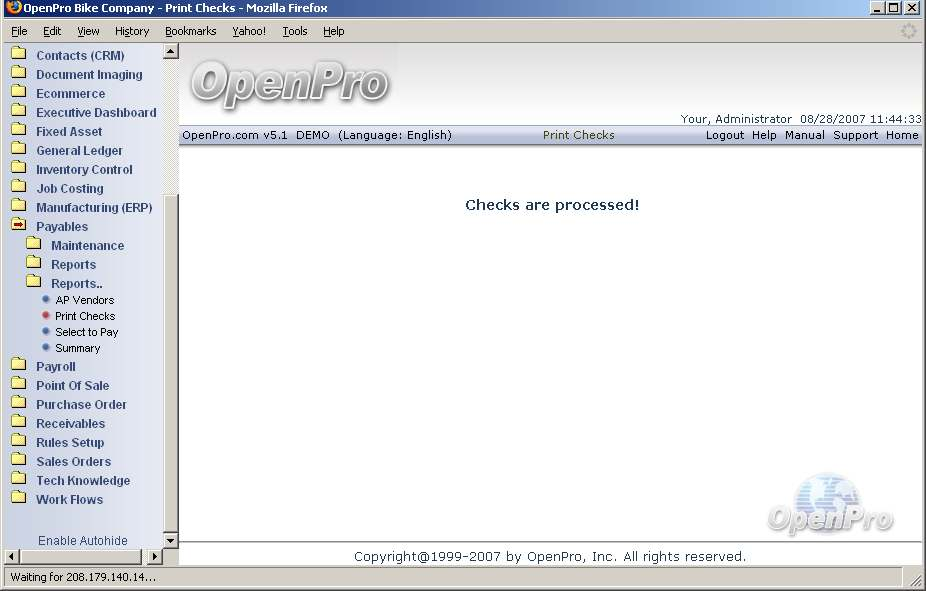Click sidebar horizontal scrollbar right arrow
This screenshot has height=591, width=926.
pos(155,557)
